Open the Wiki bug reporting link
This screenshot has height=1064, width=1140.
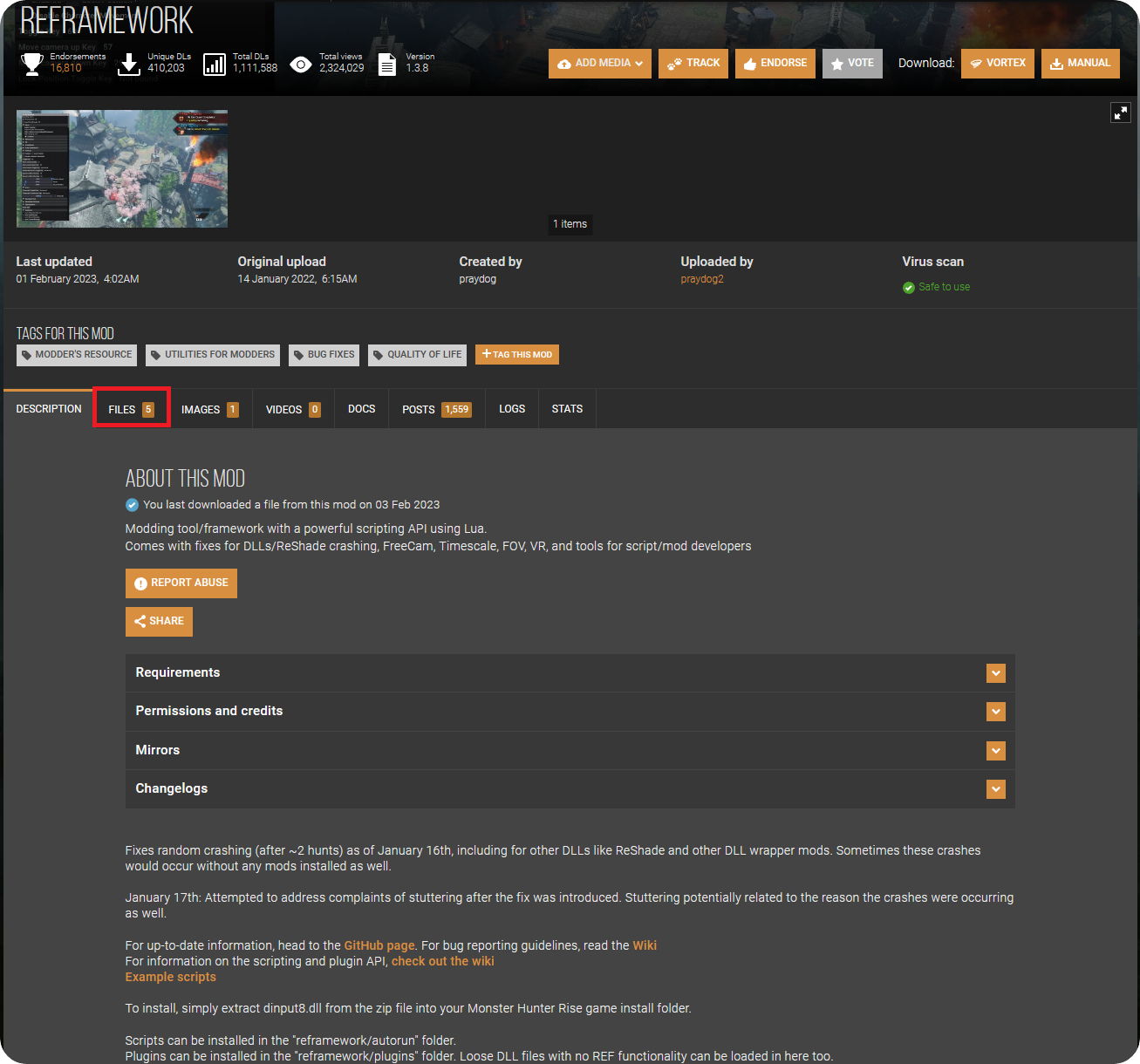645,945
